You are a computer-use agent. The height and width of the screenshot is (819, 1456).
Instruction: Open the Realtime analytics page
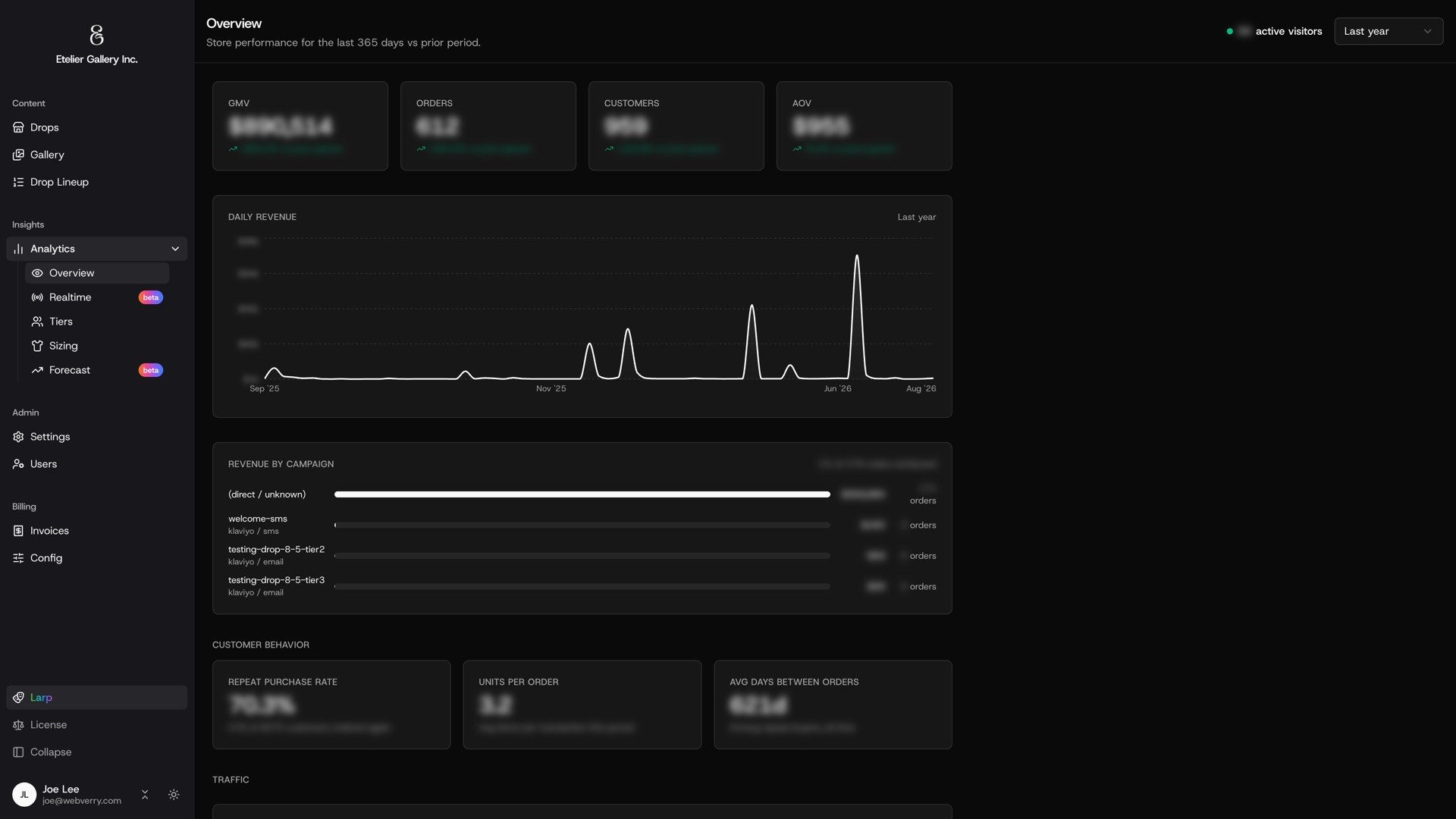[97, 297]
